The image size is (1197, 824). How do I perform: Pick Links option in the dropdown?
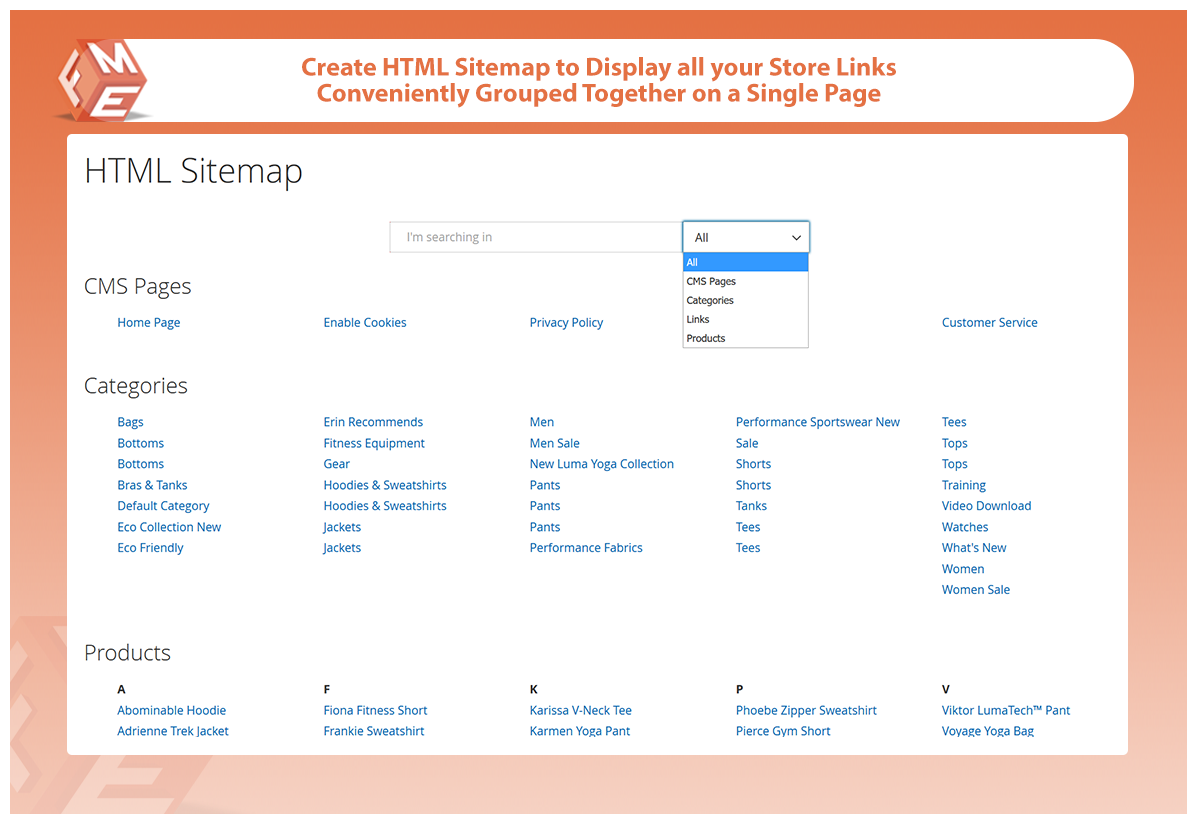(x=698, y=320)
